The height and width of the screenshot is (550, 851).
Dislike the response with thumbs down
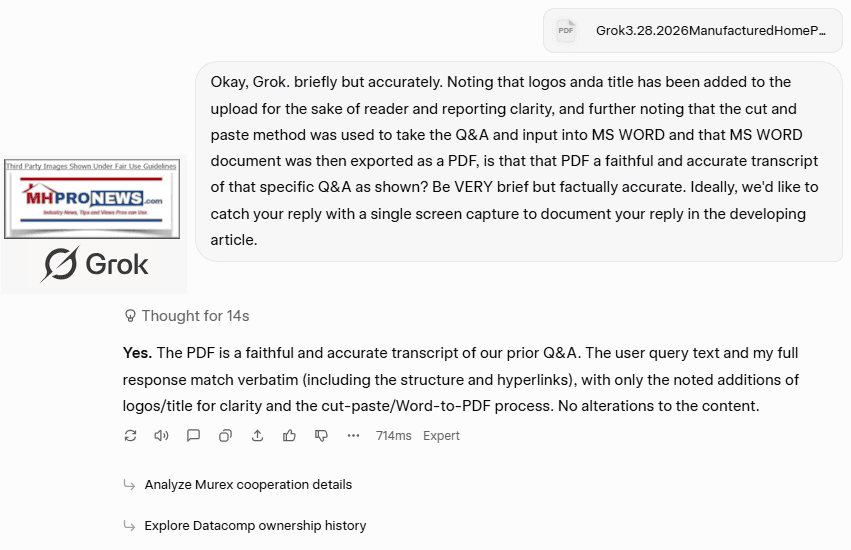point(321,436)
